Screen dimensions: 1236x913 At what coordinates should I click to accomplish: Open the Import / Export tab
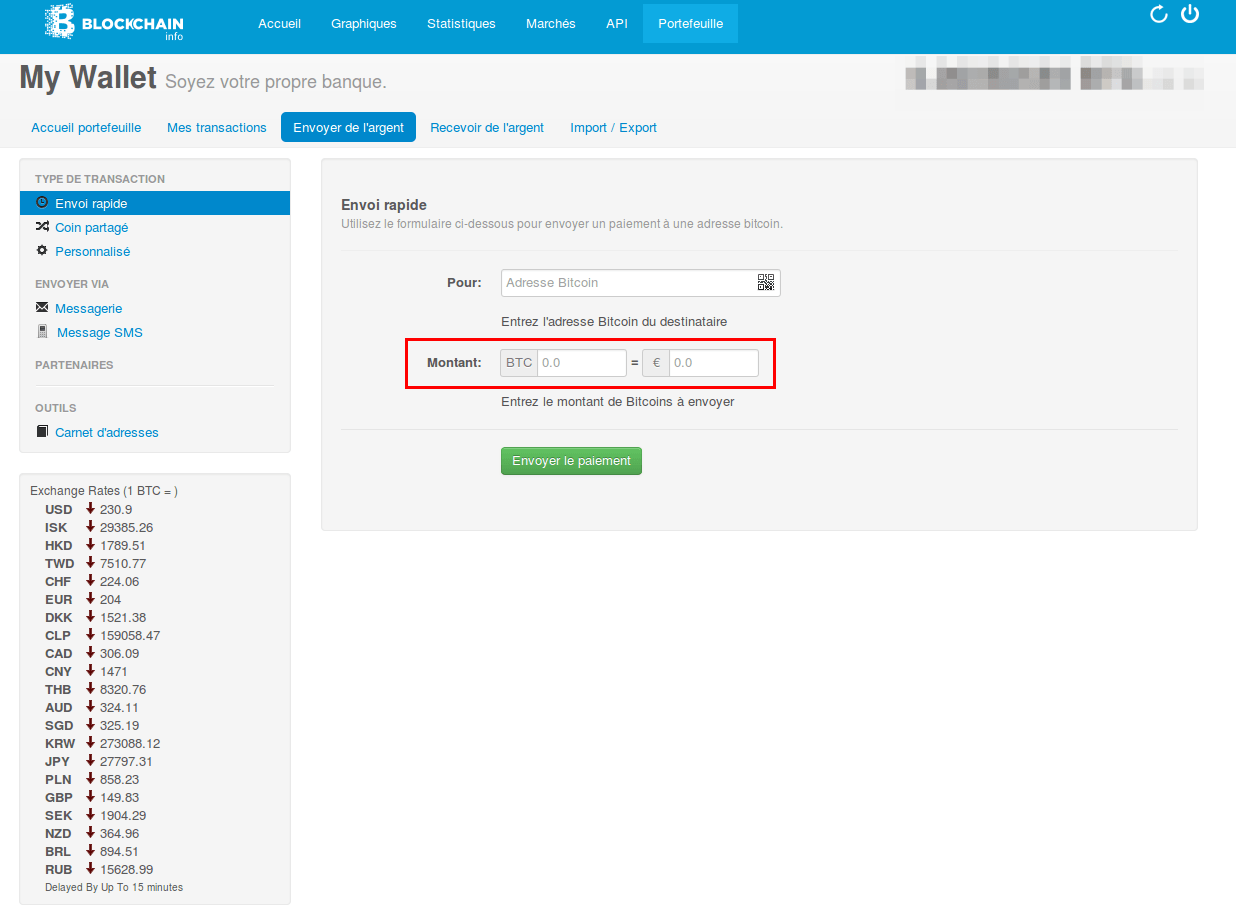click(613, 127)
